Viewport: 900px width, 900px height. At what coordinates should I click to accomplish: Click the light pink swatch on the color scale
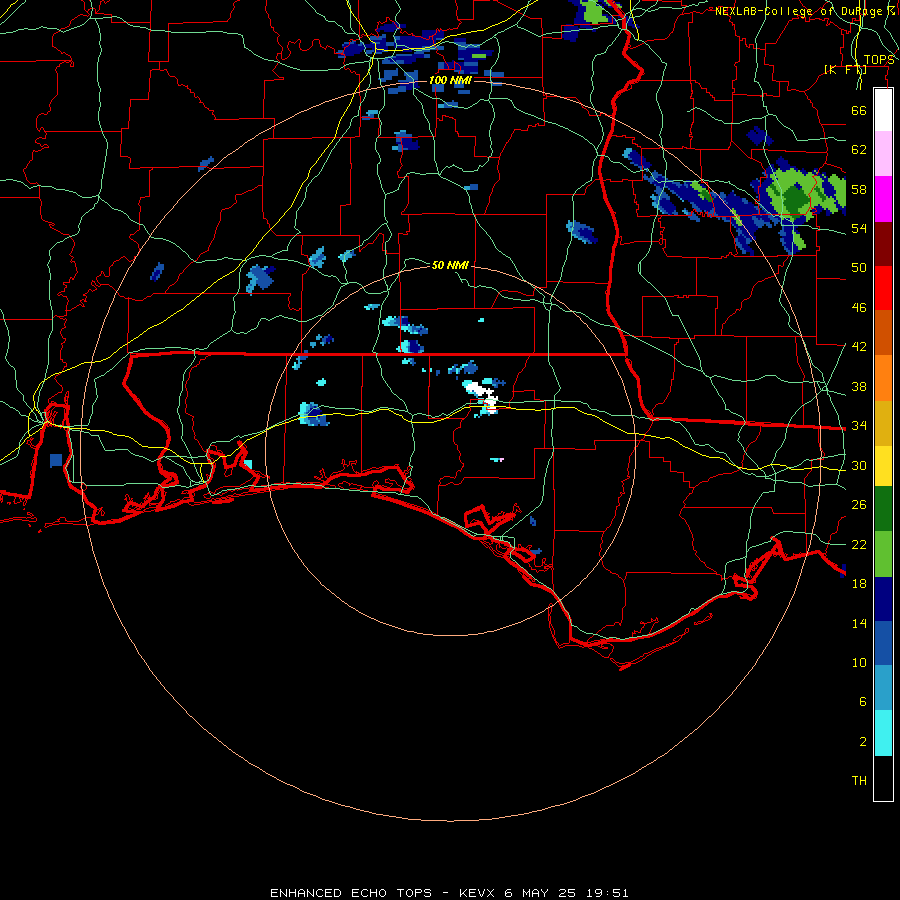[883, 153]
